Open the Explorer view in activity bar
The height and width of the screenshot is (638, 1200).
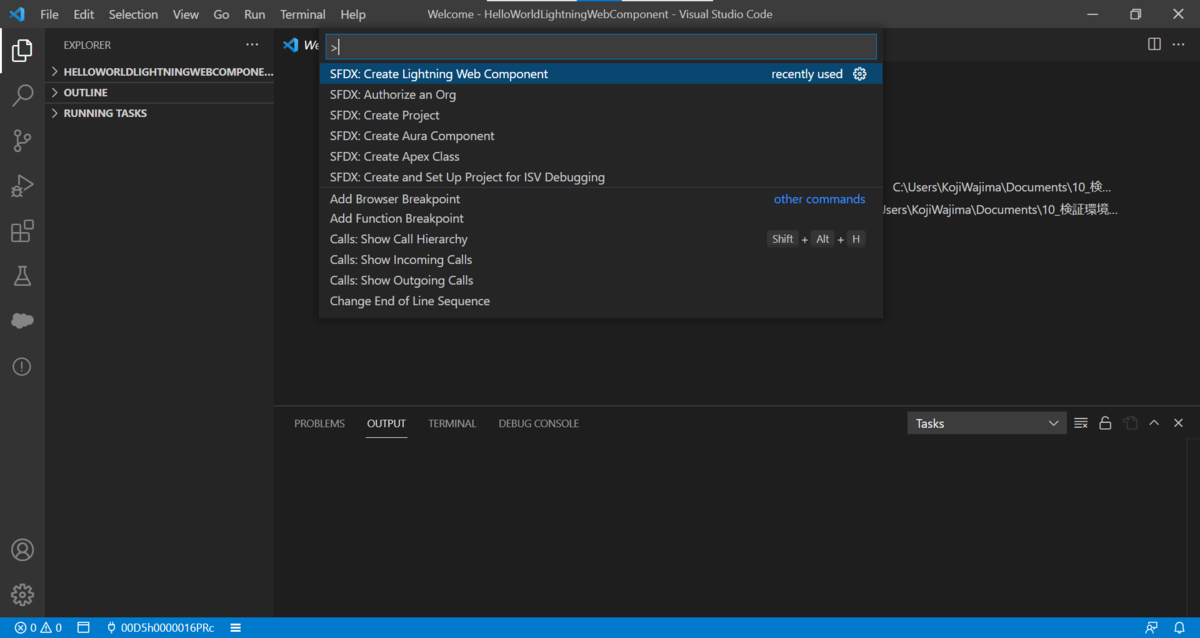[x=22, y=50]
